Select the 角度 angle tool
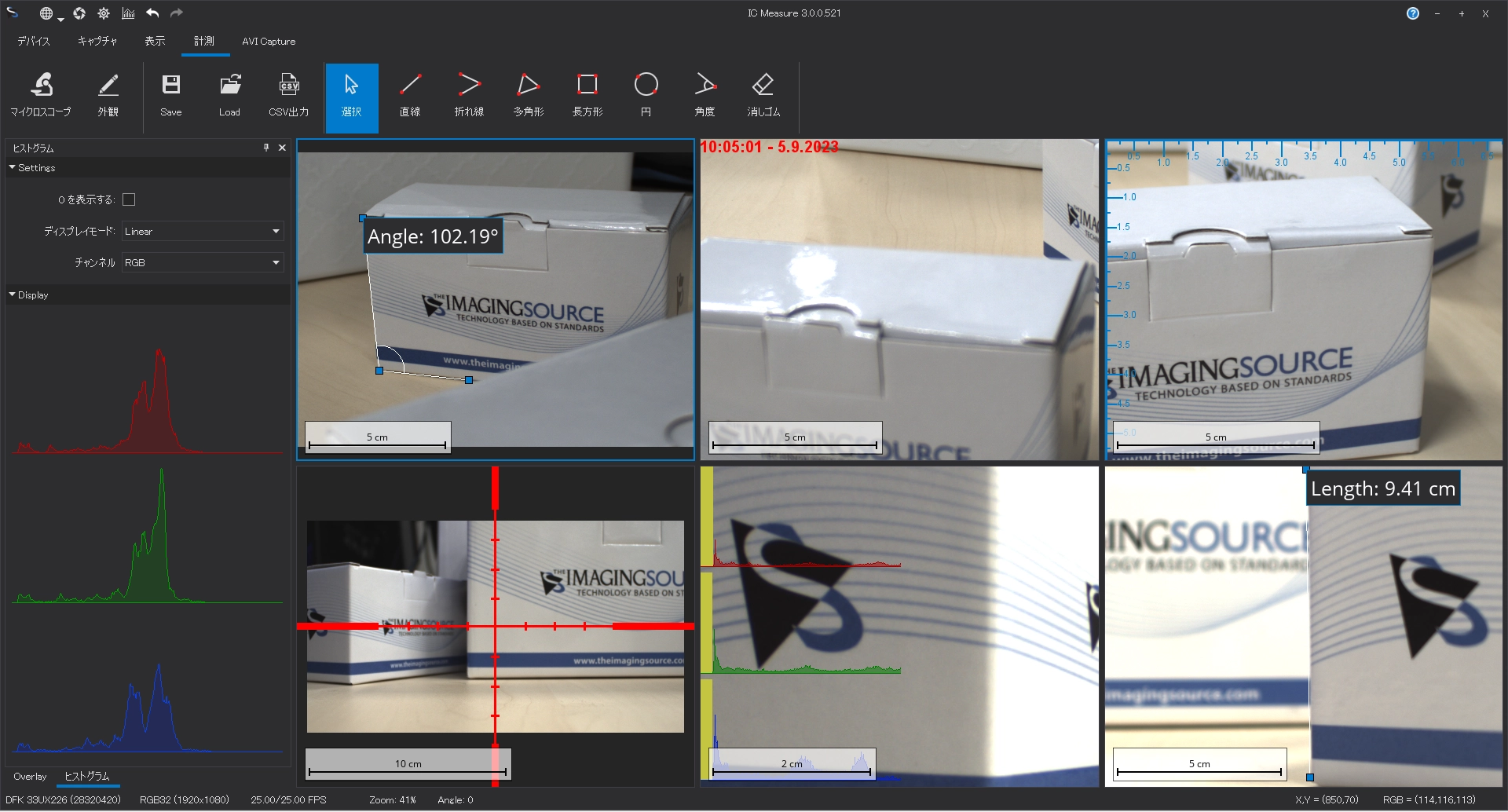Image resolution: width=1508 pixels, height=812 pixels. click(x=705, y=97)
